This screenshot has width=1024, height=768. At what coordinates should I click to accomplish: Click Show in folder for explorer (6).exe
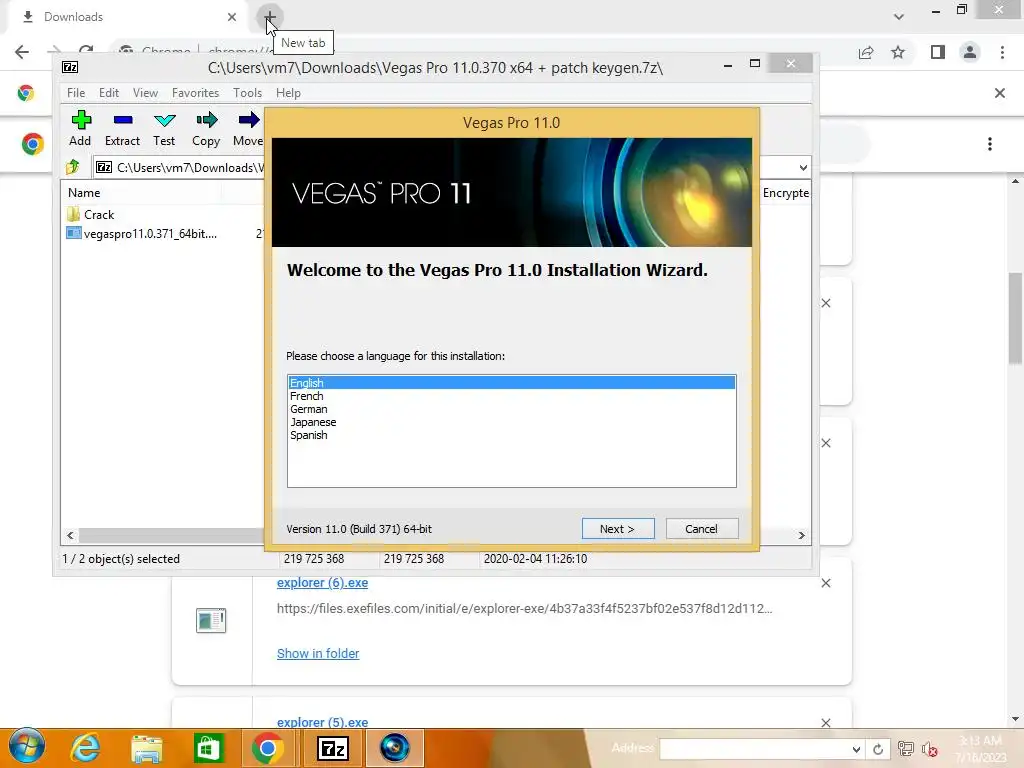click(x=318, y=653)
